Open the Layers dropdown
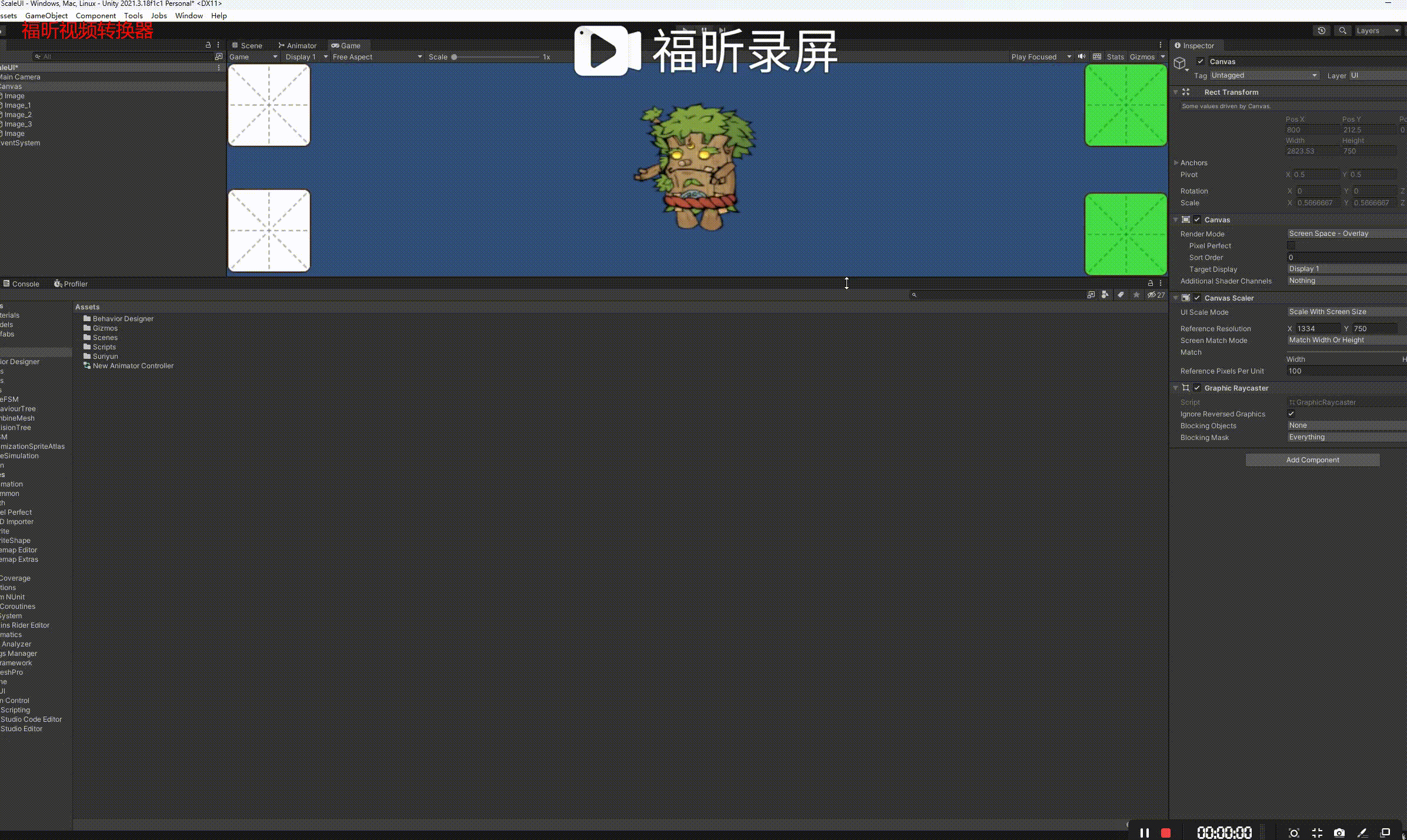1407x840 pixels. coord(1378,31)
